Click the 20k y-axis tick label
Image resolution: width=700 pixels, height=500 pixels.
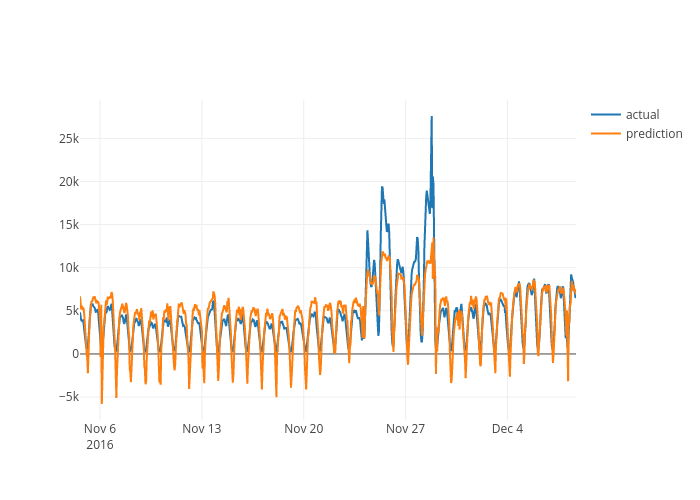[65, 182]
